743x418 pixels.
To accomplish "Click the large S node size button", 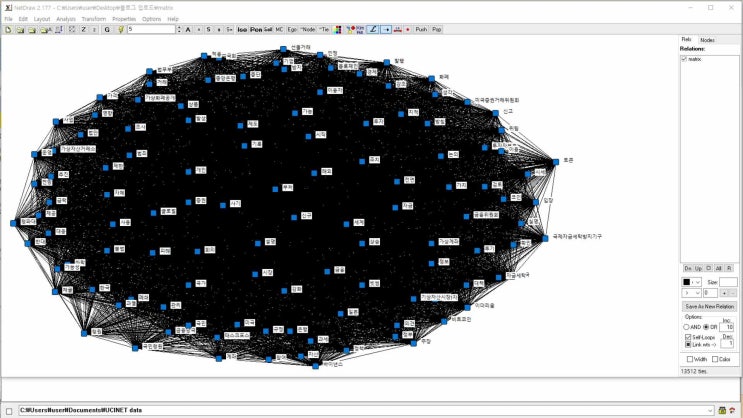I will [x=208, y=29].
